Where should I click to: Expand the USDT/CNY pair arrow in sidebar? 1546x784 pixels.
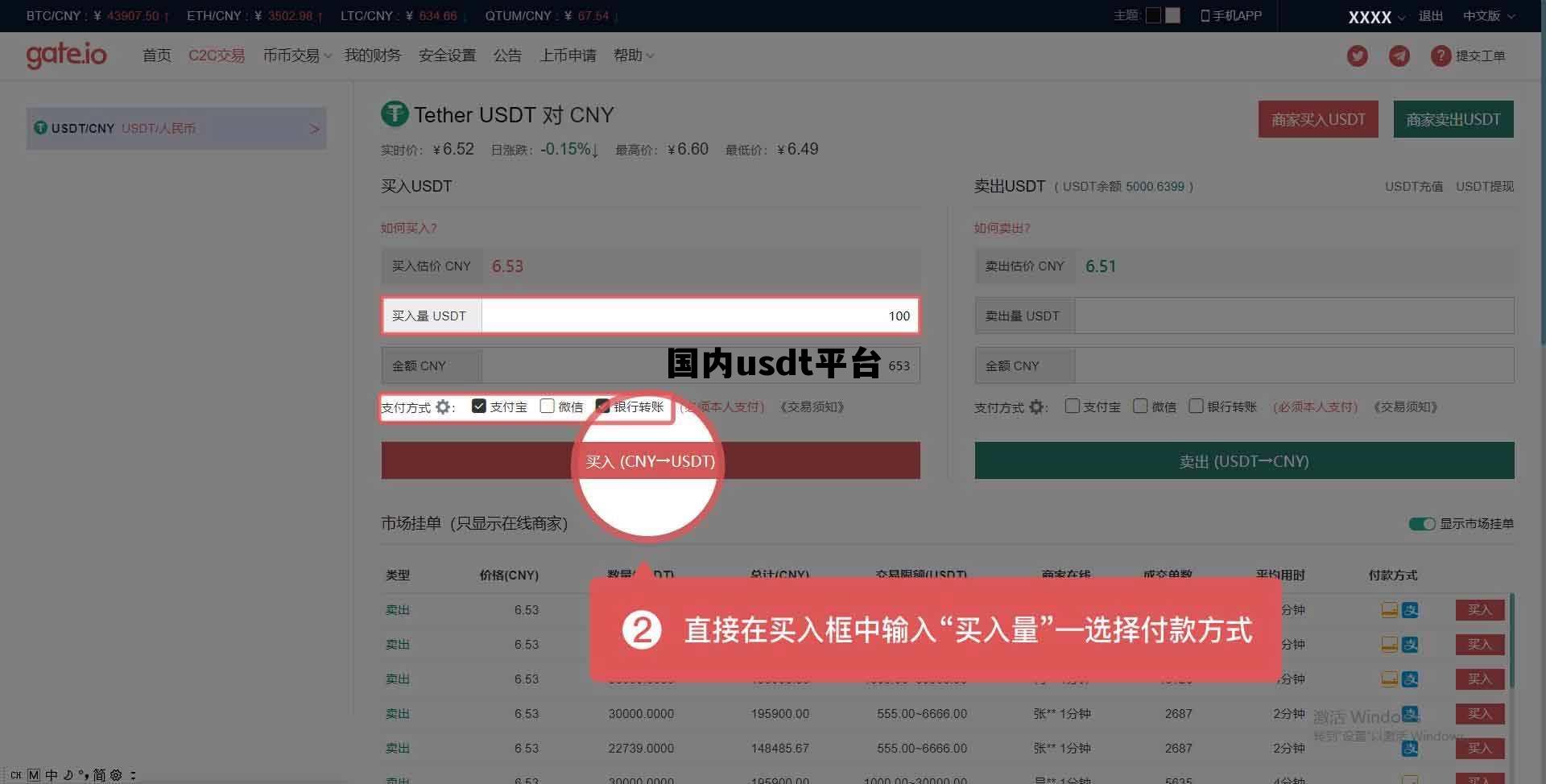click(x=315, y=129)
